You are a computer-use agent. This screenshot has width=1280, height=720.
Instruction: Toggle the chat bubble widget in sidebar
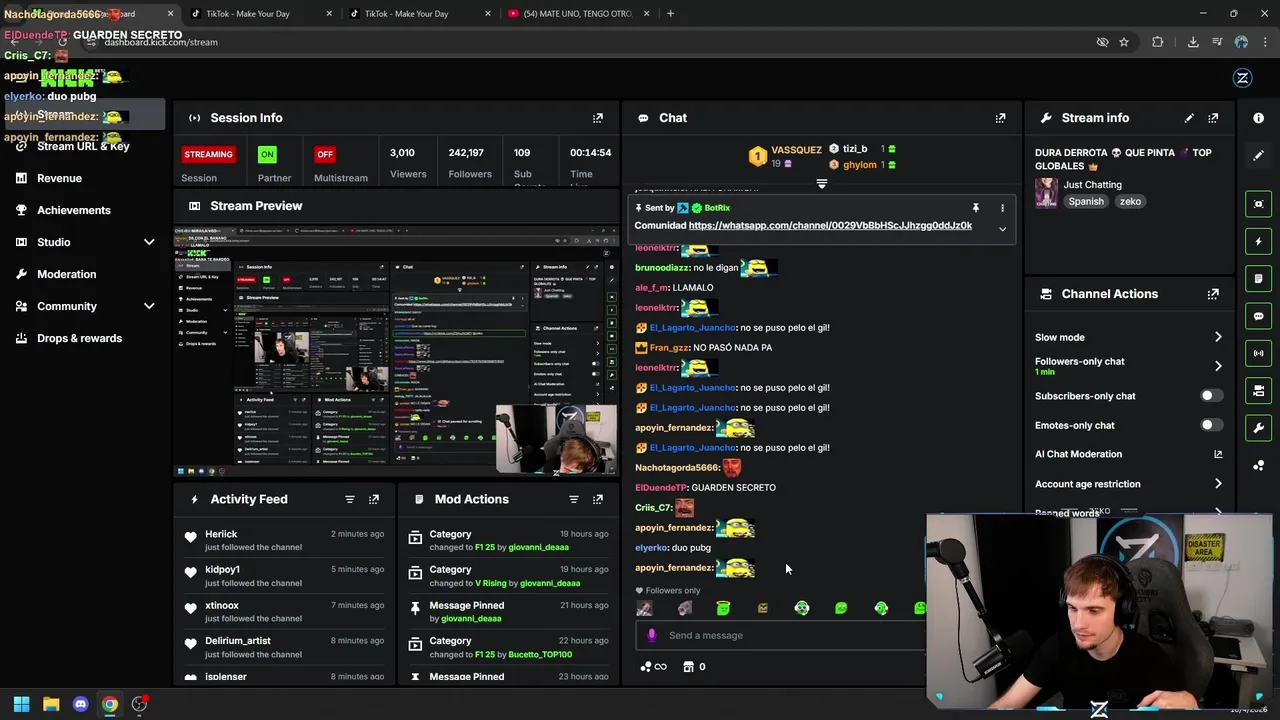pyautogui.click(x=1258, y=316)
